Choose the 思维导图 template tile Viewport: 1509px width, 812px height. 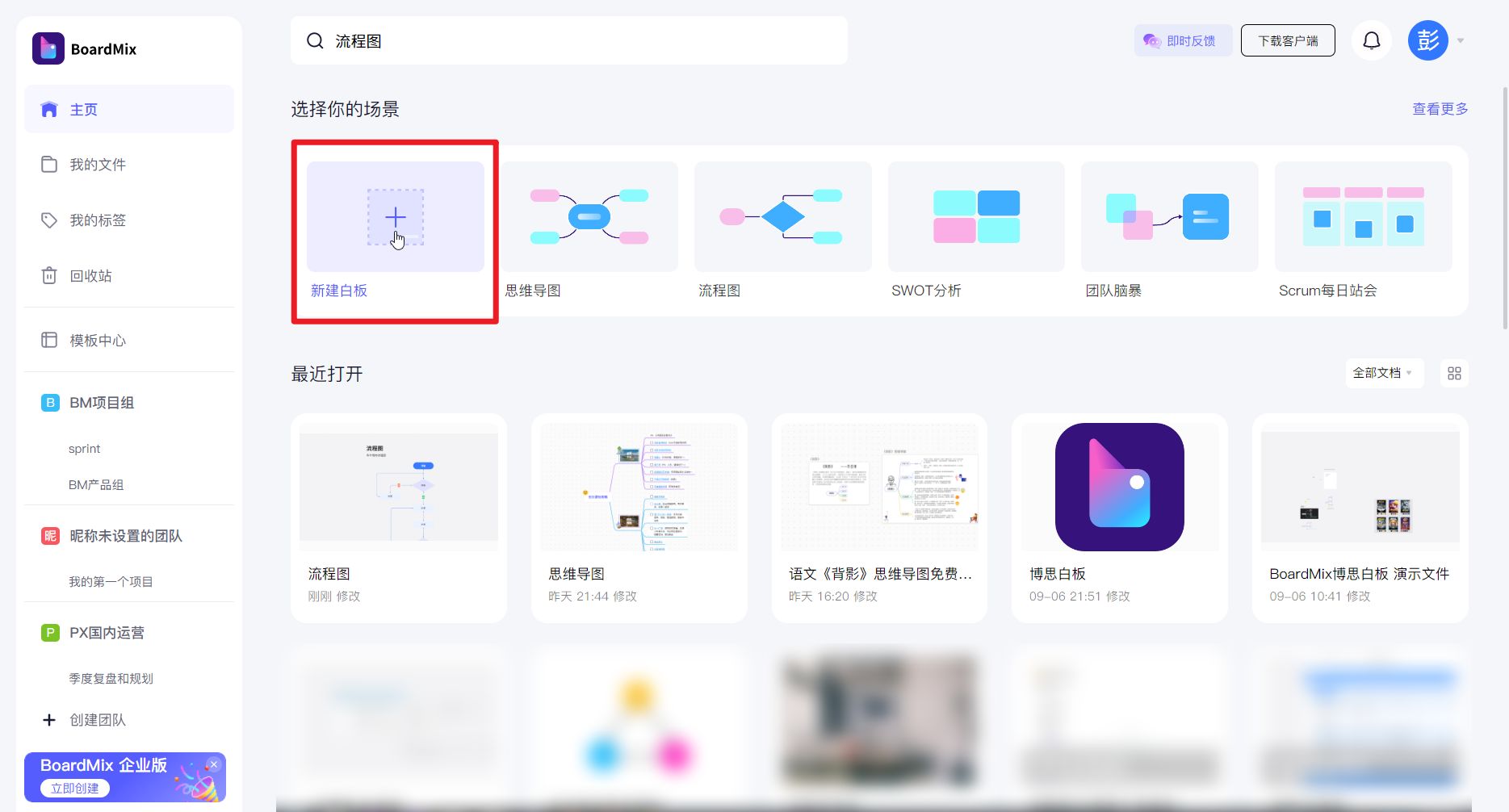589,216
